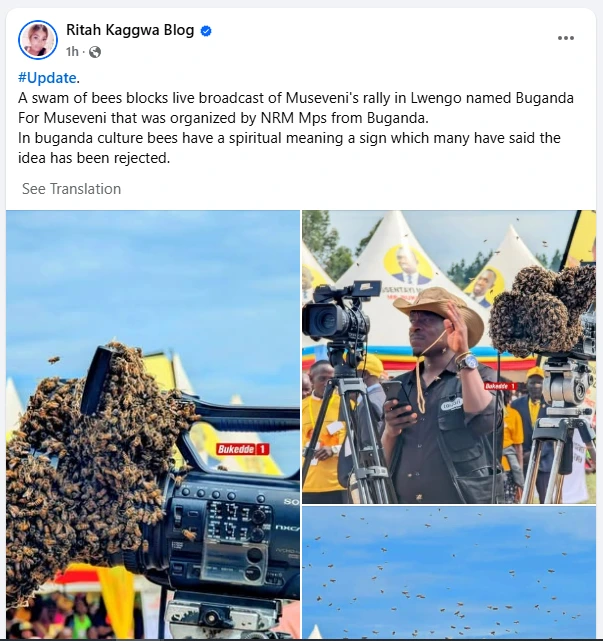The height and width of the screenshot is (641, 603).
Task: Click the smartphone held by the man
Action: coord(397,398)
